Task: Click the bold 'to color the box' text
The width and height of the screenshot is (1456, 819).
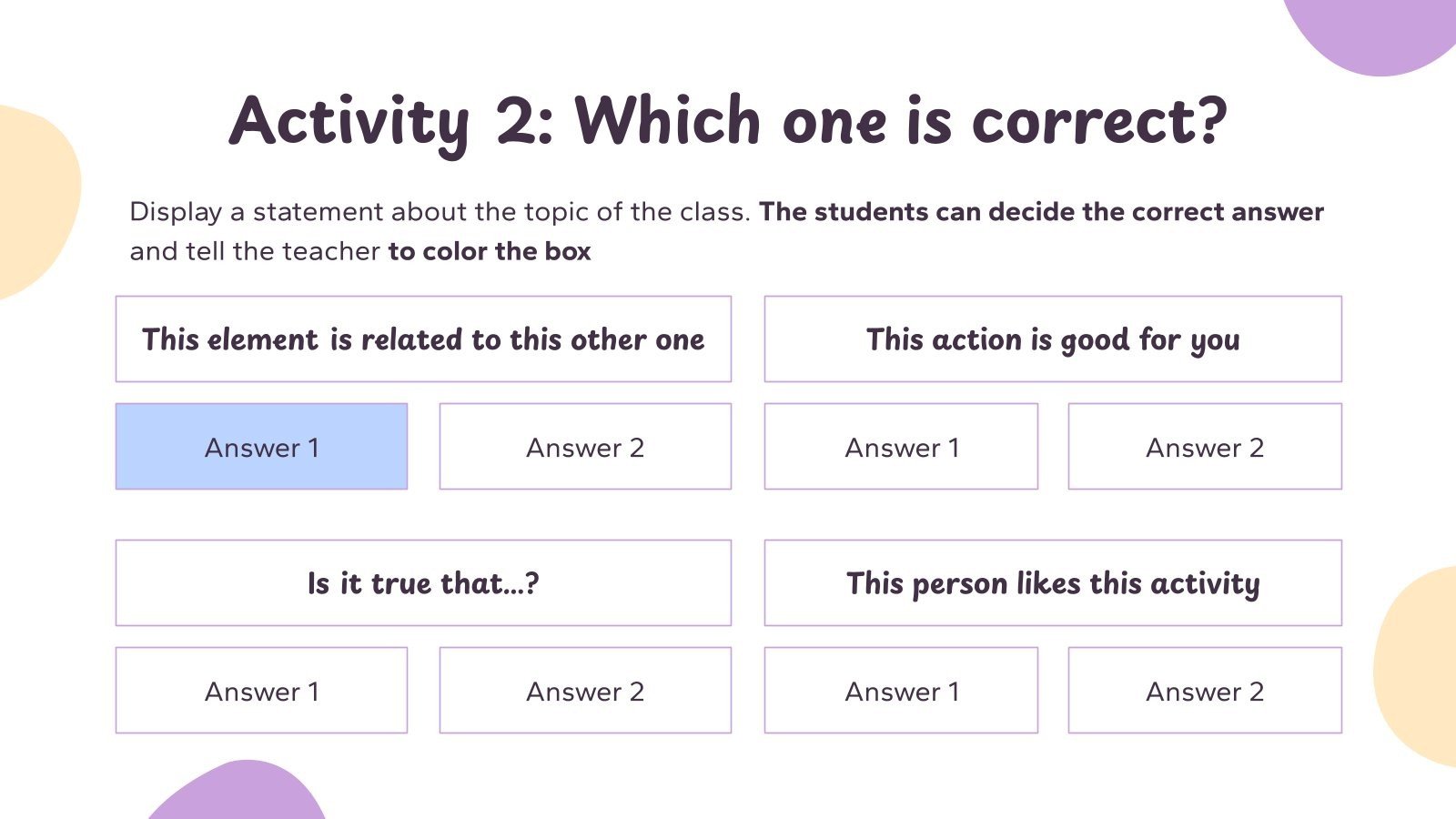Action: click(490, 251)
